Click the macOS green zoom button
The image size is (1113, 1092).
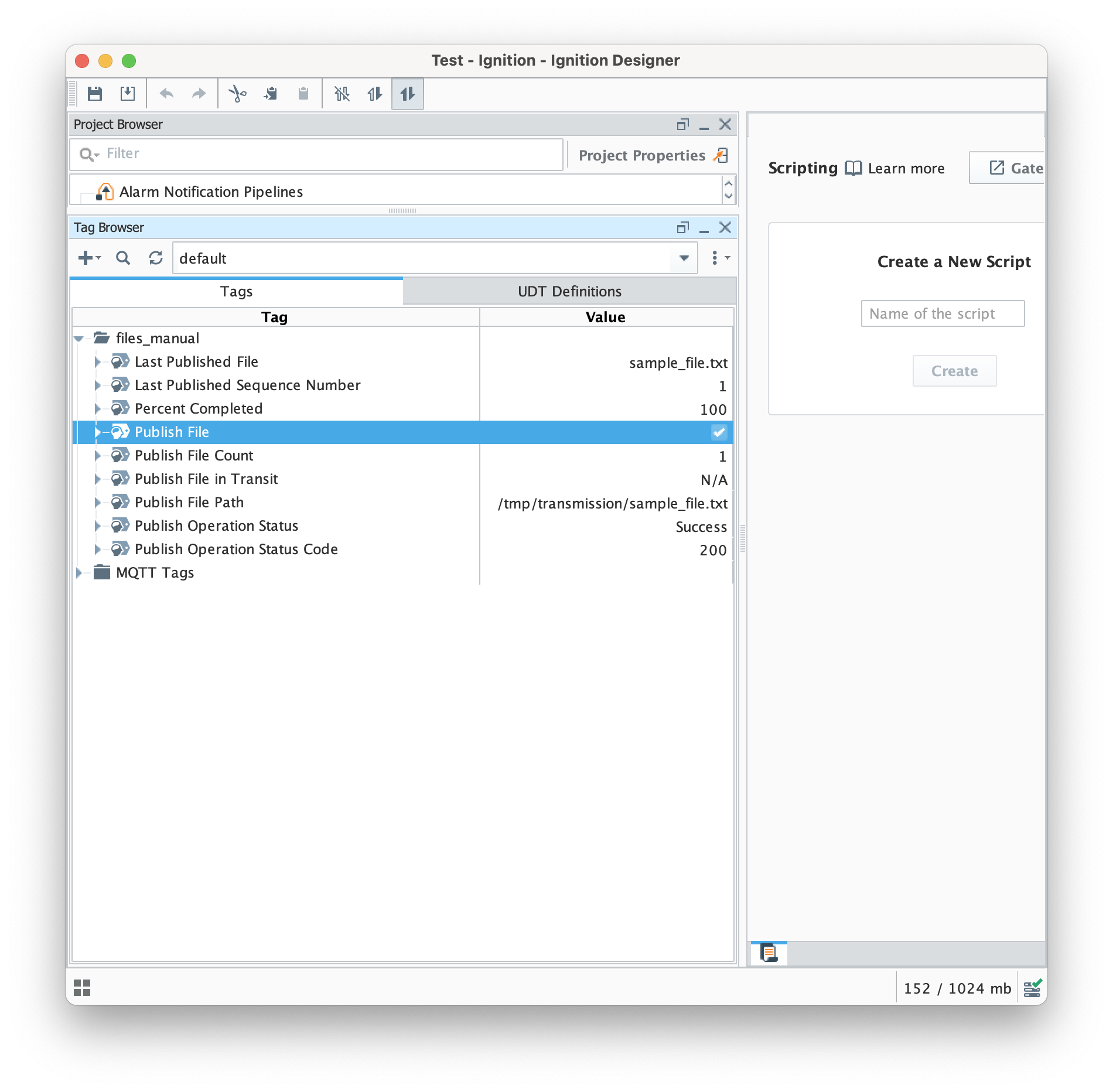coord(129,61)
